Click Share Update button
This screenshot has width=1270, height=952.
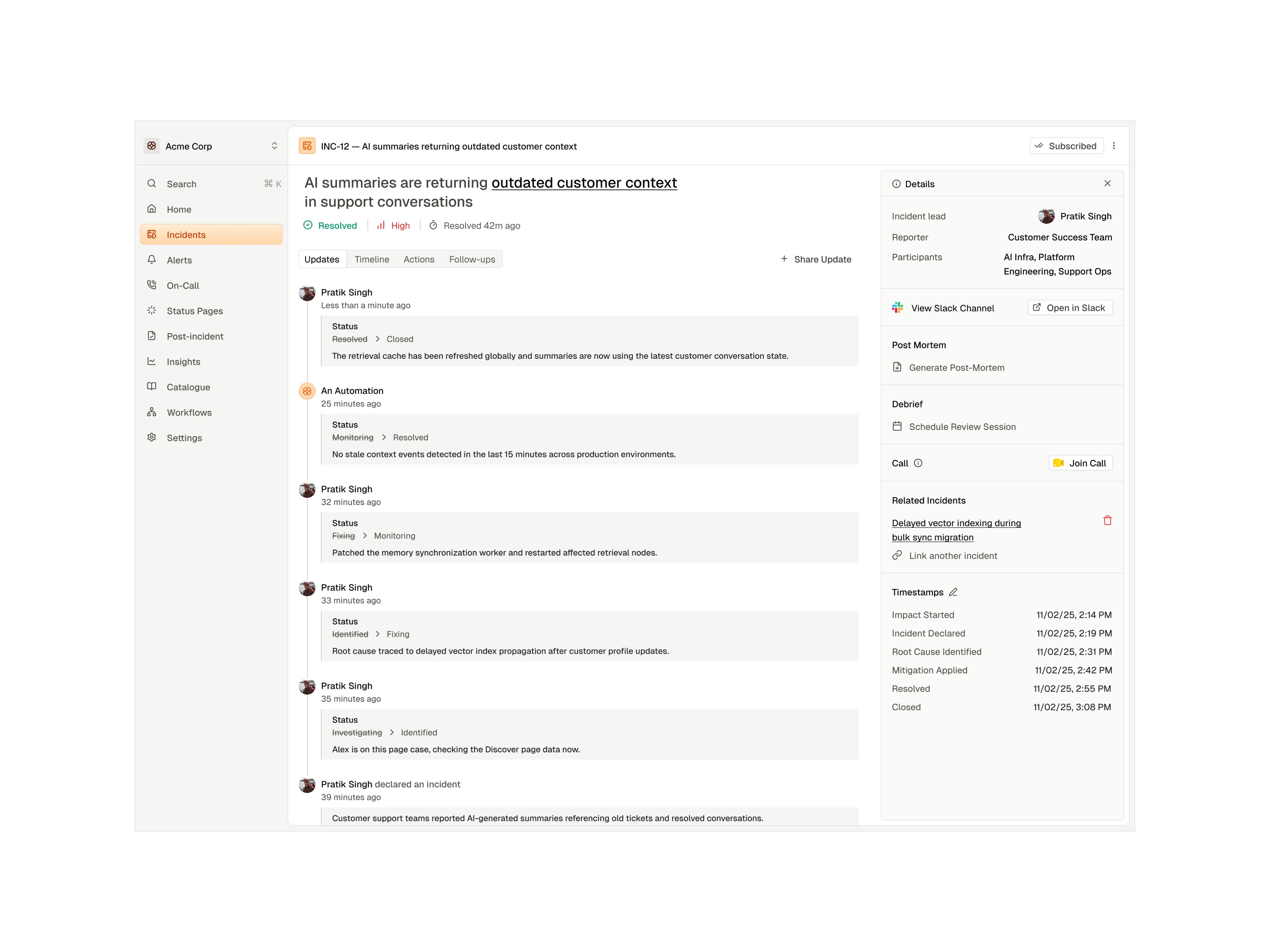click(x=816, y=259)
